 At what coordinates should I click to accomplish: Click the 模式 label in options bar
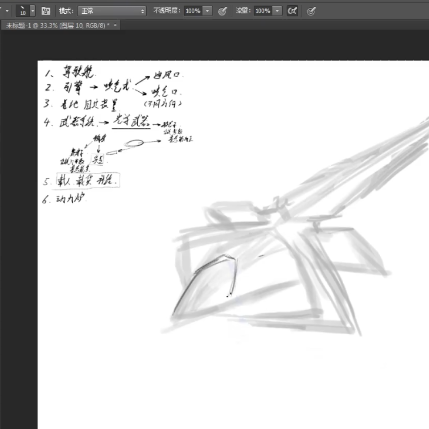point(66,11)
